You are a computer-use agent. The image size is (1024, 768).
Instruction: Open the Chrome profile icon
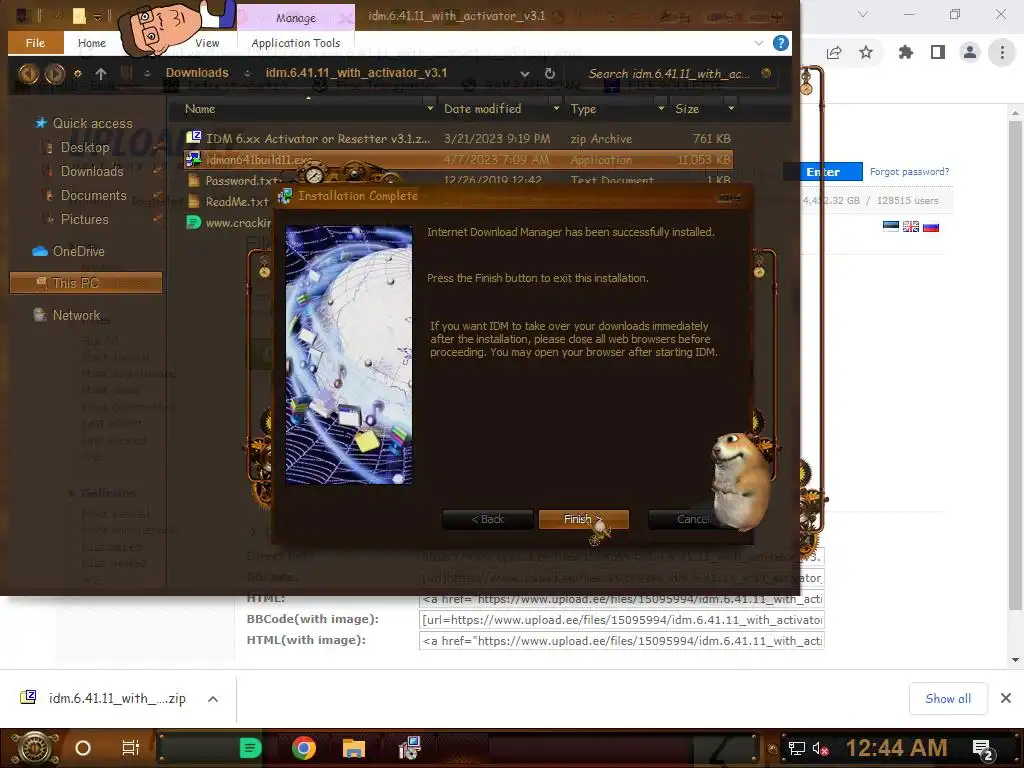970,52
